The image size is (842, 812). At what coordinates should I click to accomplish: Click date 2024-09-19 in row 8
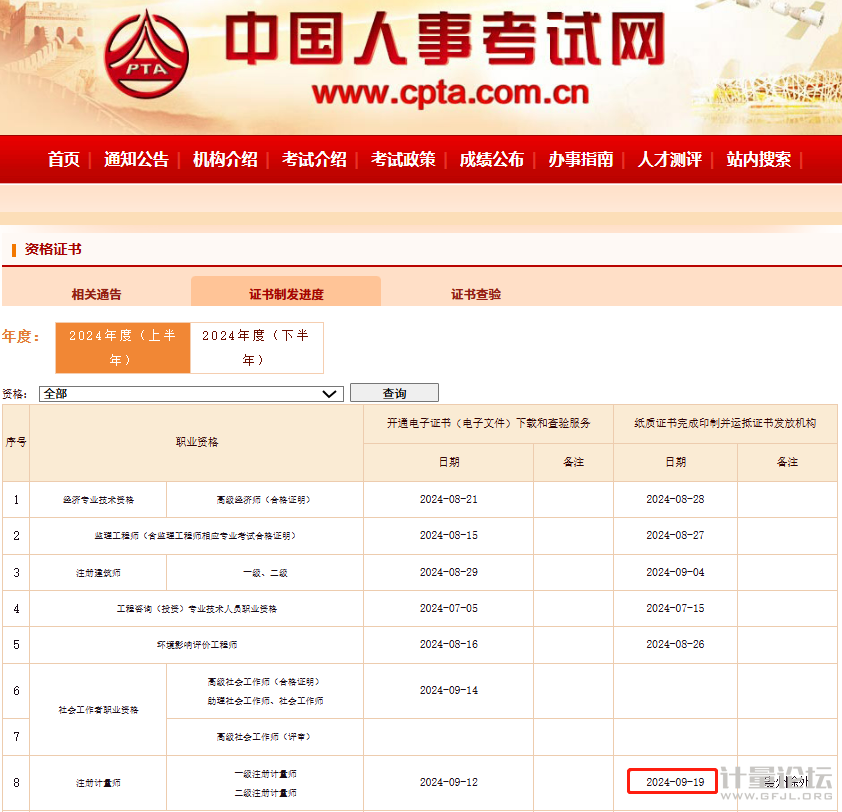(x=675, y=782)
